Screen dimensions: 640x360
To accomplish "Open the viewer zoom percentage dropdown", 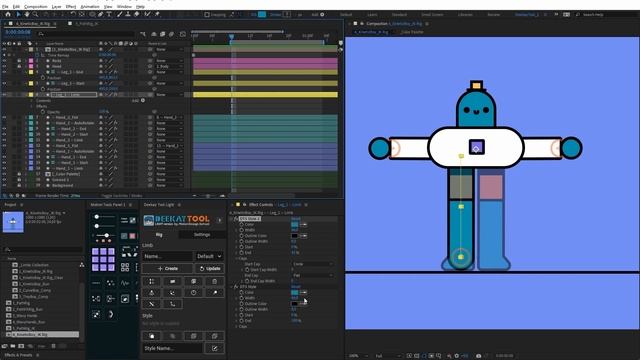I will tap(358, 356).
